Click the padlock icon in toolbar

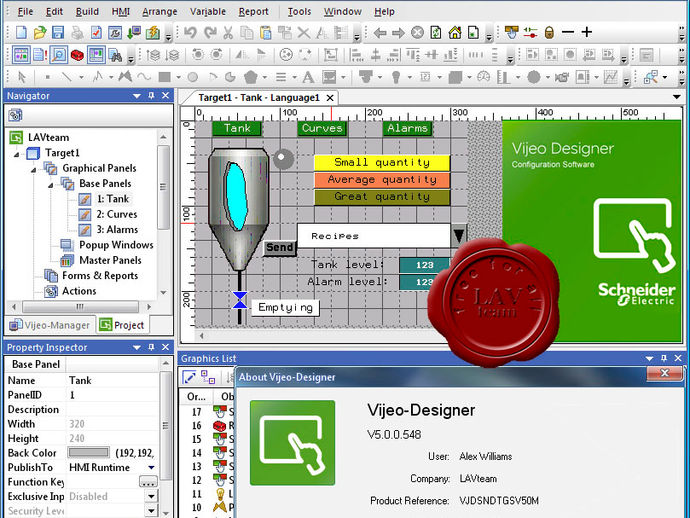[549, 33]
